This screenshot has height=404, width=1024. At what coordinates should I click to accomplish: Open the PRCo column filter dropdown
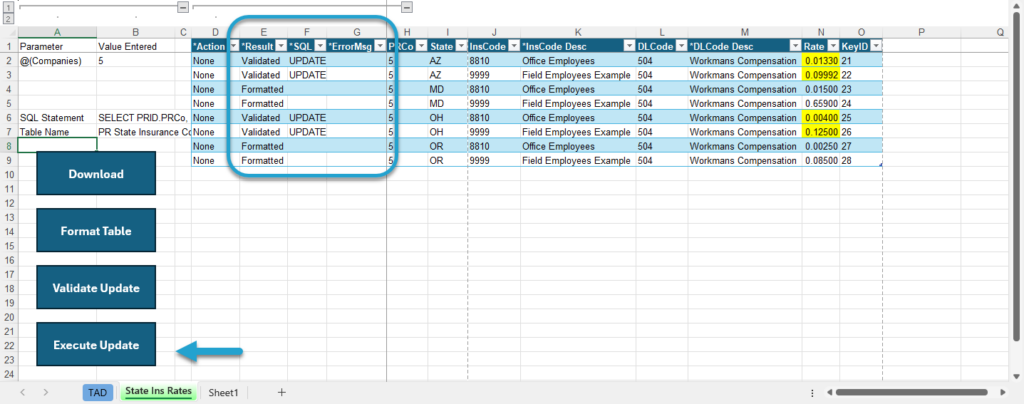click(x=421, y=46)
